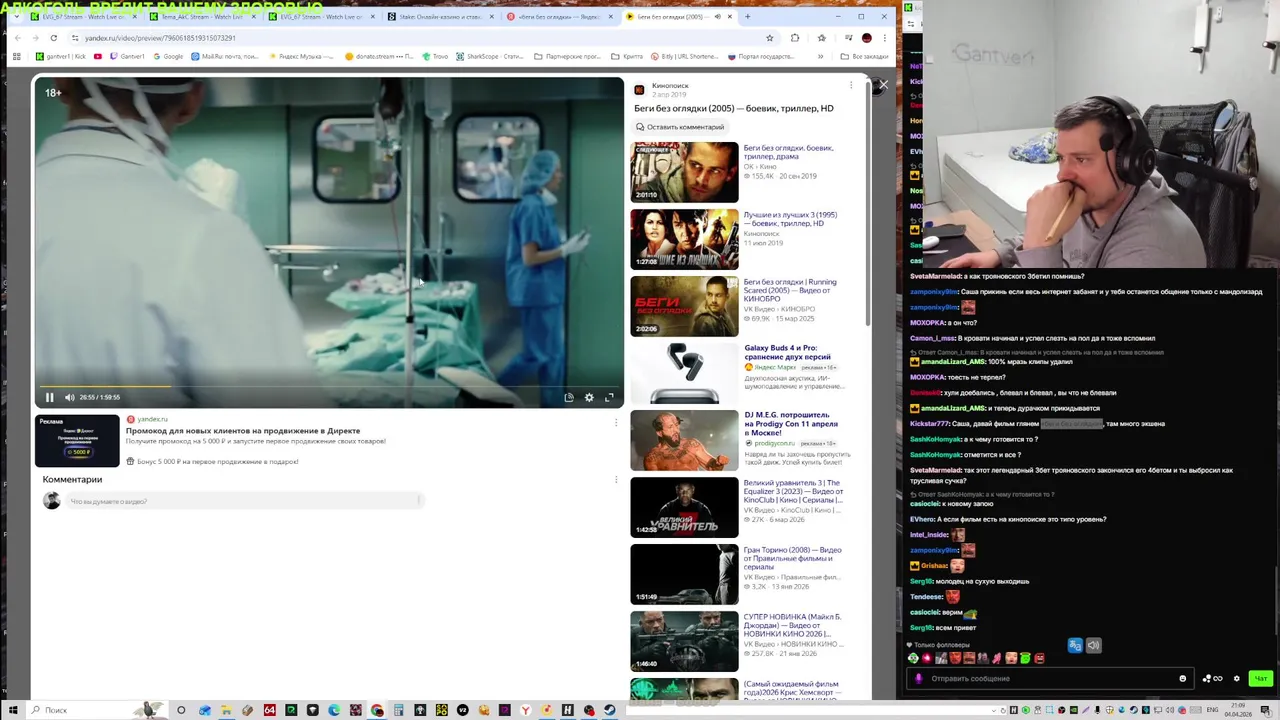
Task: Open the browser profile avatar
Action: click(x=866, y=38)
